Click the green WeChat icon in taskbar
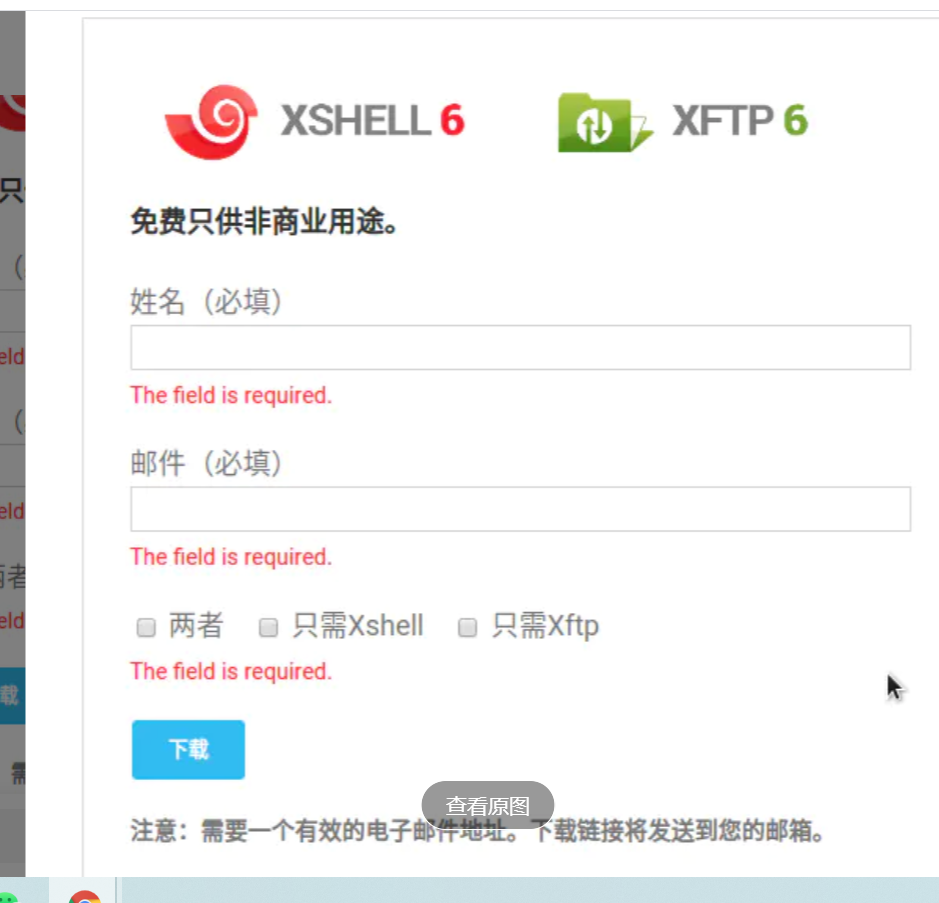The image size is (939, 903). coord(7,897)
